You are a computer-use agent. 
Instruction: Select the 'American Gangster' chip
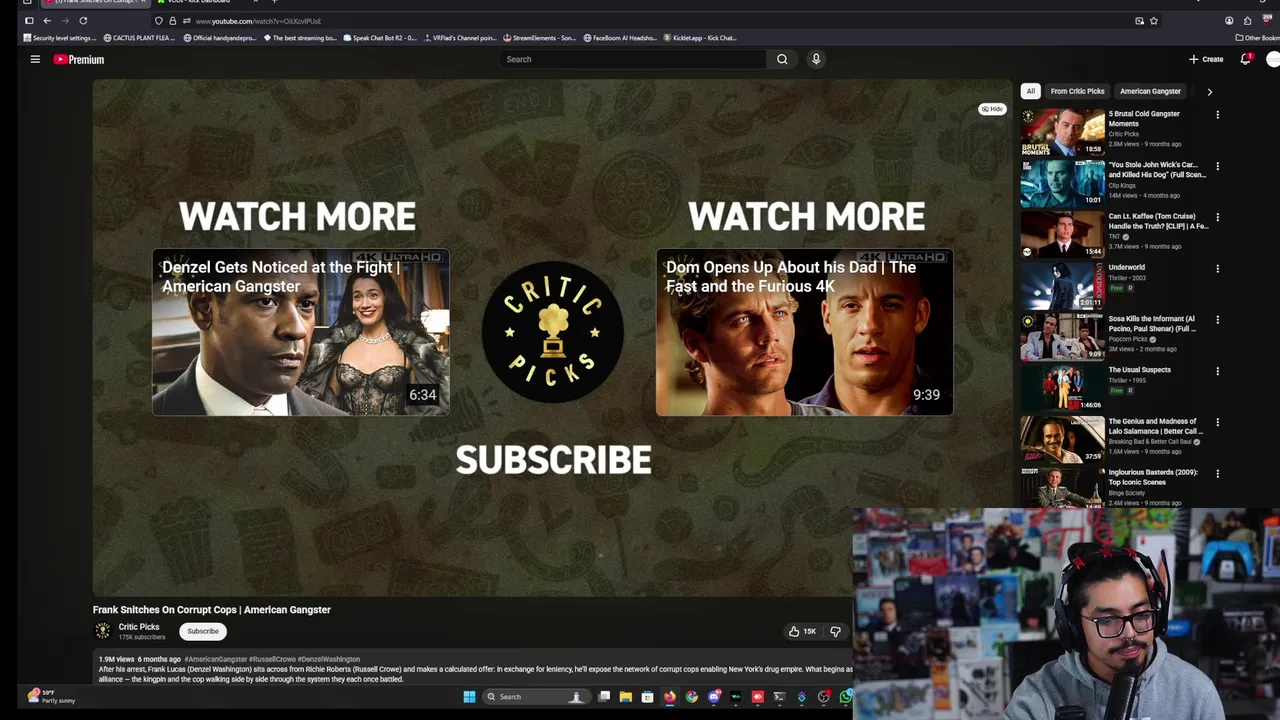tap(1150, 91)
